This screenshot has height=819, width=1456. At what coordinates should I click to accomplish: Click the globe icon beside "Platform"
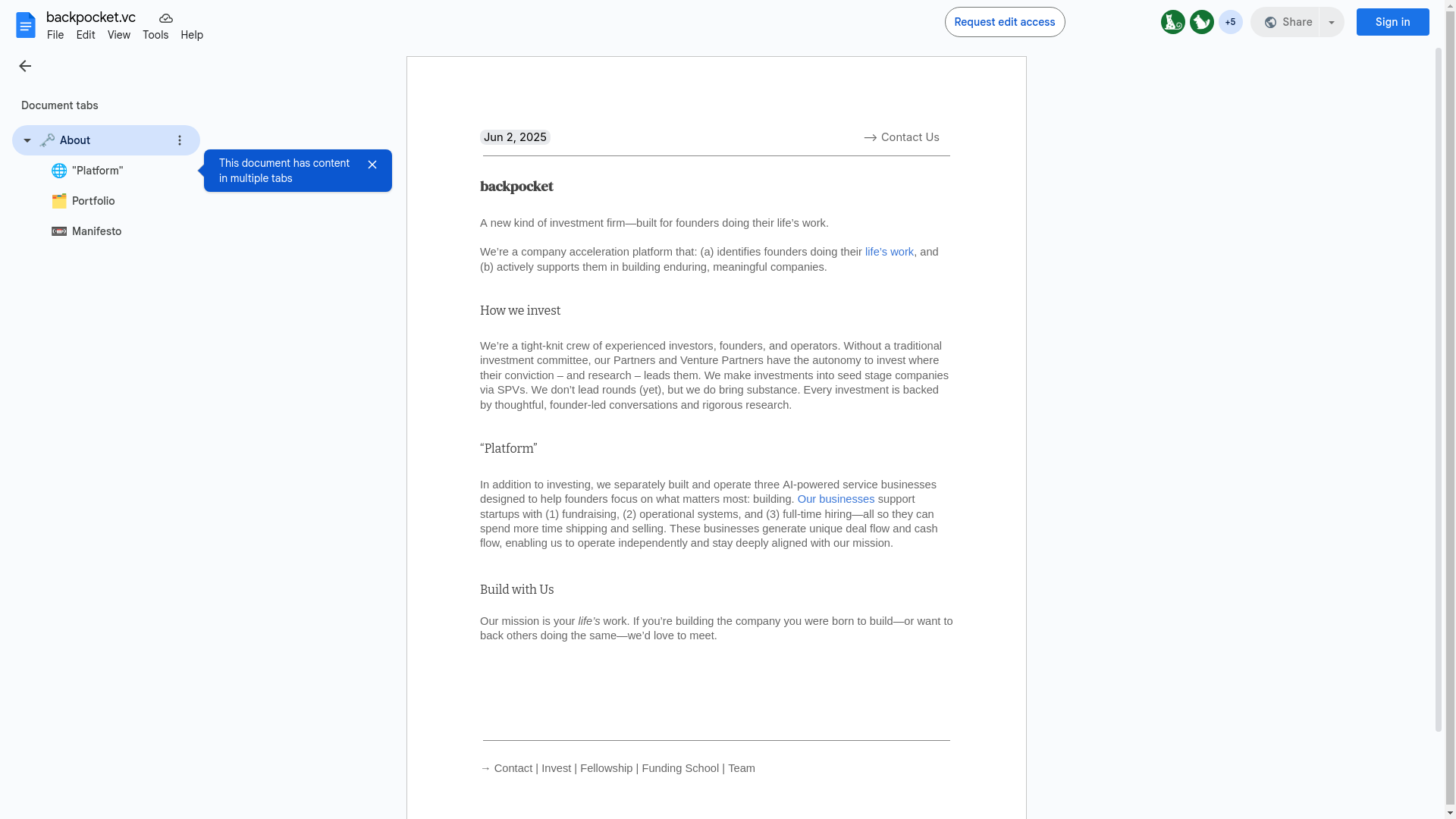tap(59, 171)
